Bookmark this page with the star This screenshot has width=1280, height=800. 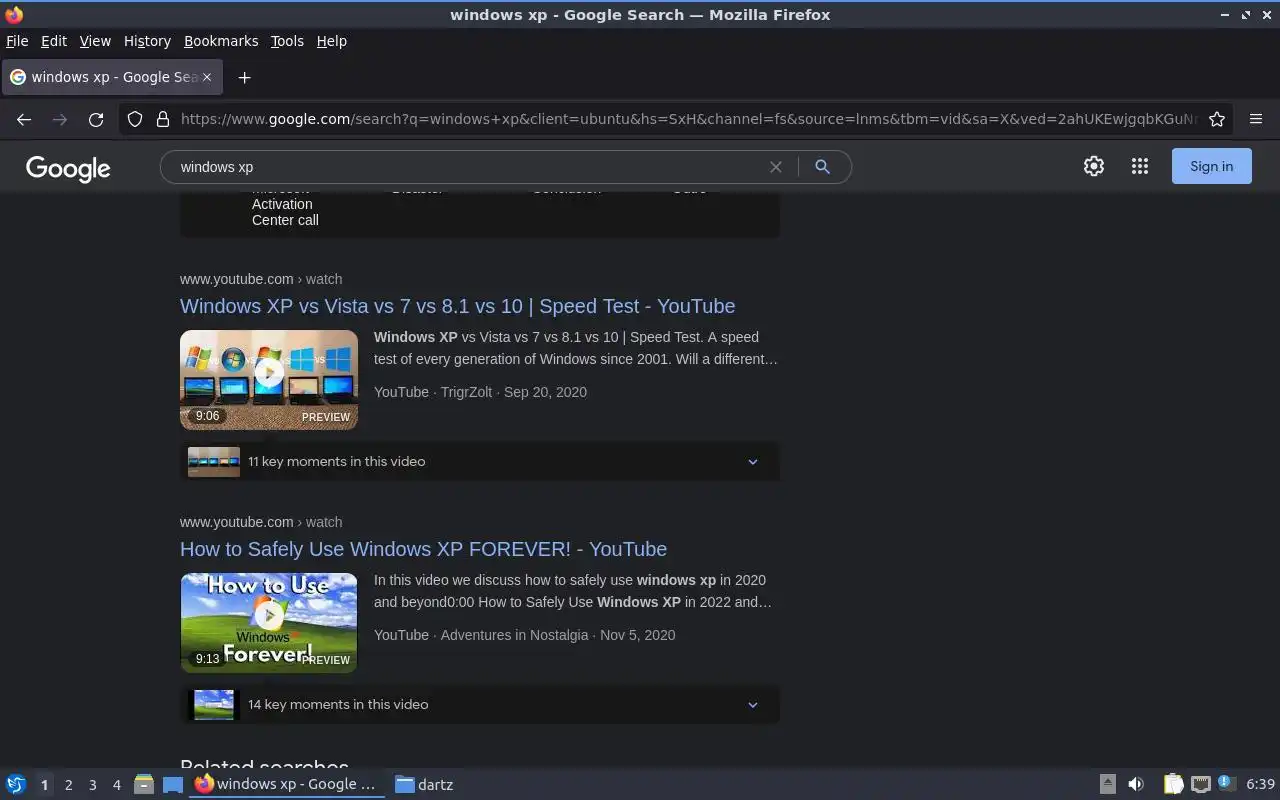click(1217, 119)
